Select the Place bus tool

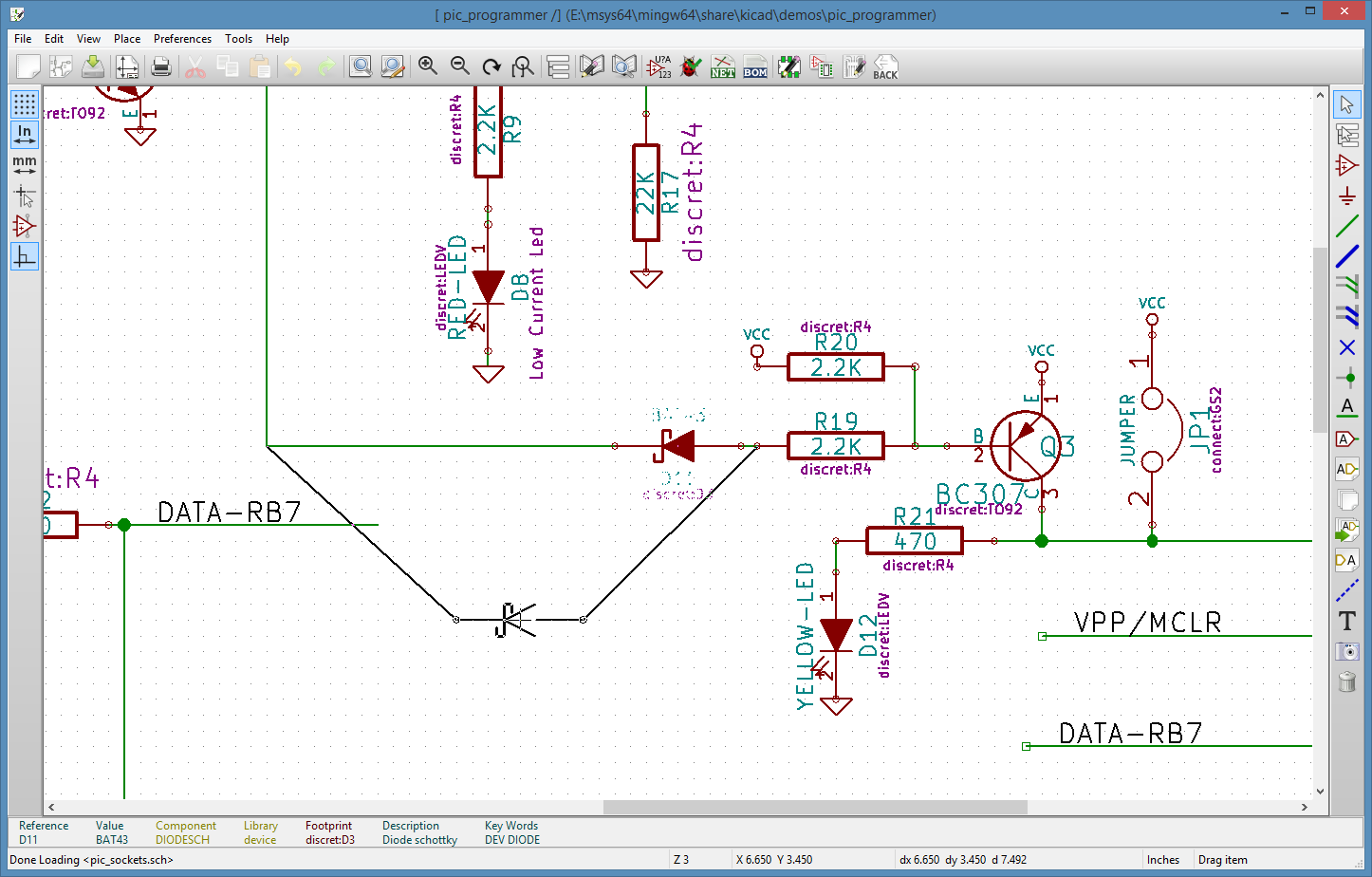click(1346, 256)
